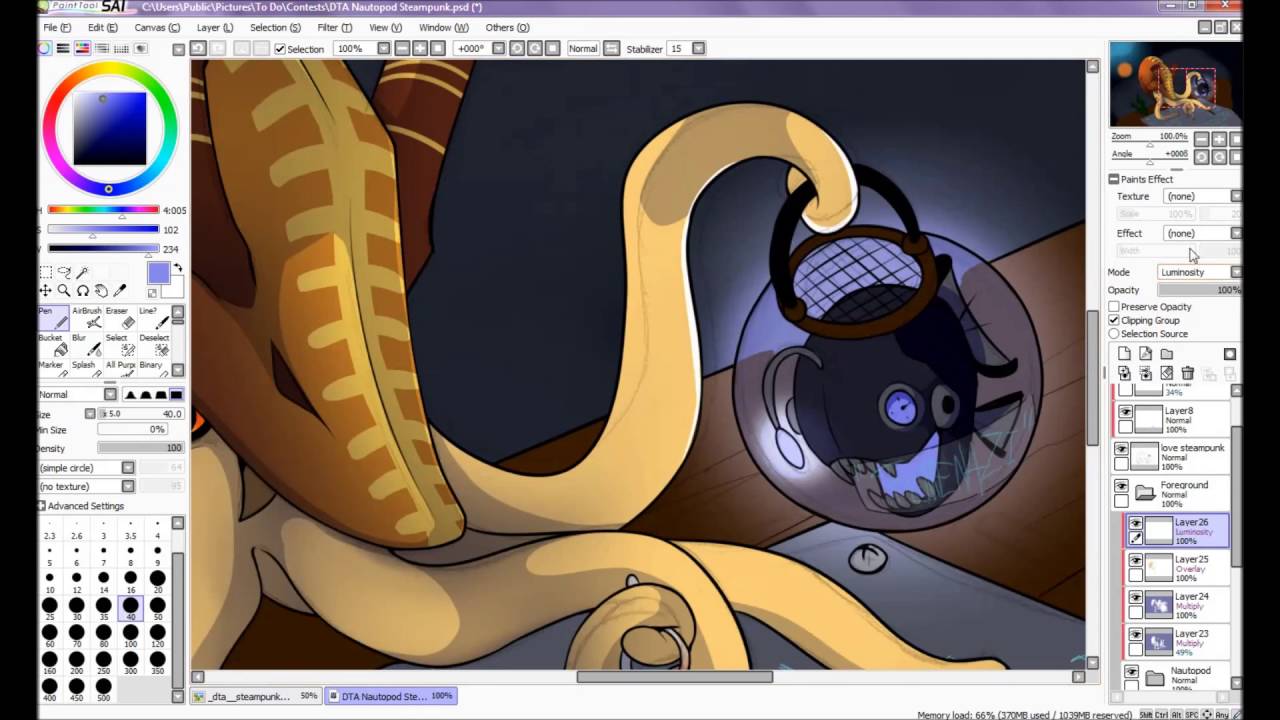This screenshot has width=1280, height=720.
Task: Hide Layer23 via its eye icon
Action: coord(1136,635)
